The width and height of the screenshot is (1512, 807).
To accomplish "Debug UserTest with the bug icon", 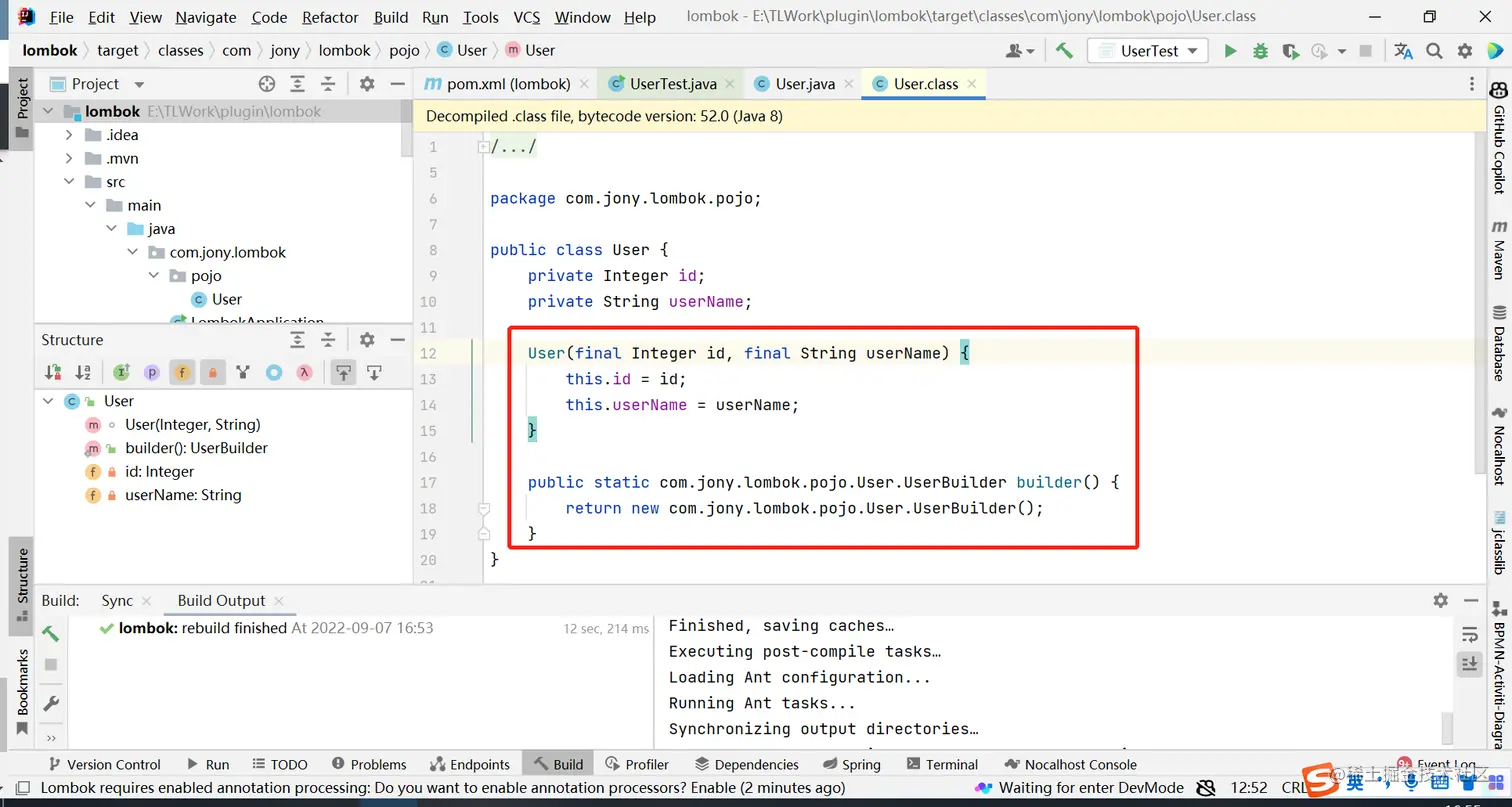I will [x=1260, y=51].
